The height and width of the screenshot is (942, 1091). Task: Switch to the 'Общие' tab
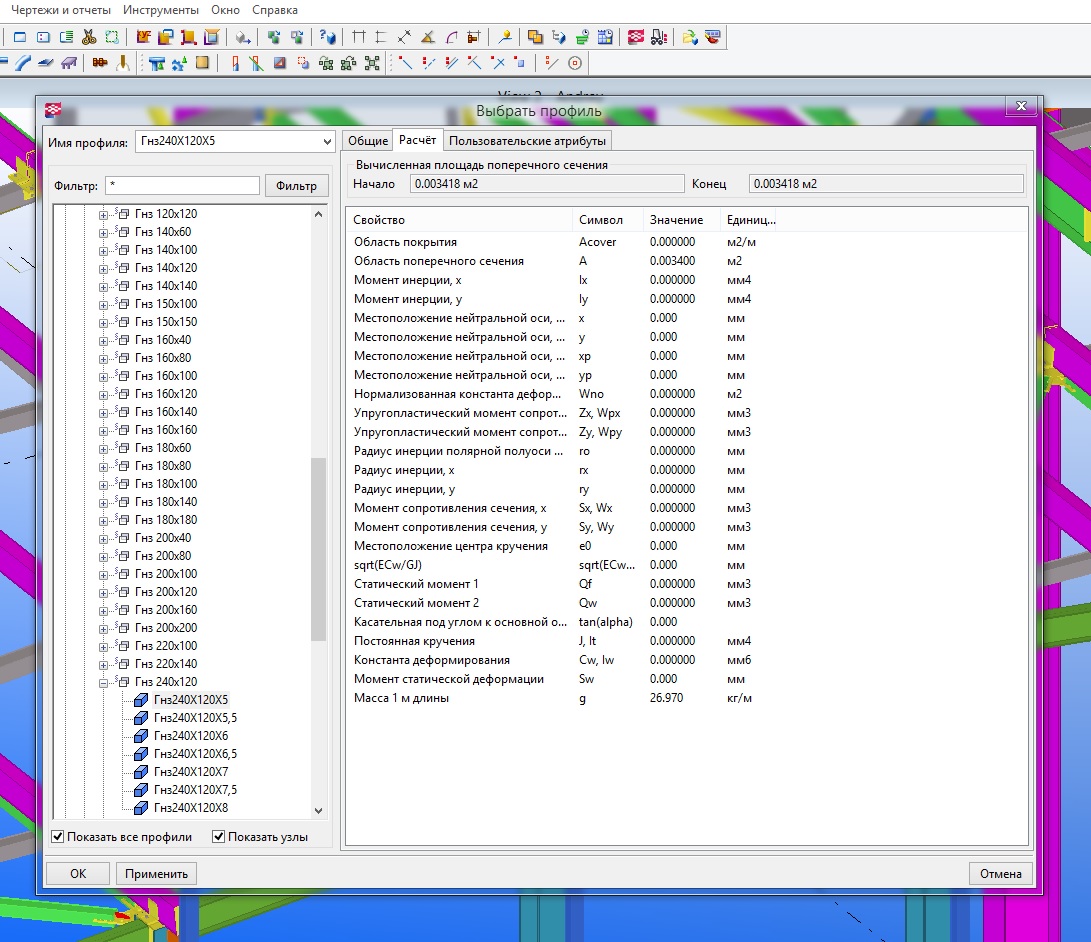pyautogui.click(x=367, y=141)
